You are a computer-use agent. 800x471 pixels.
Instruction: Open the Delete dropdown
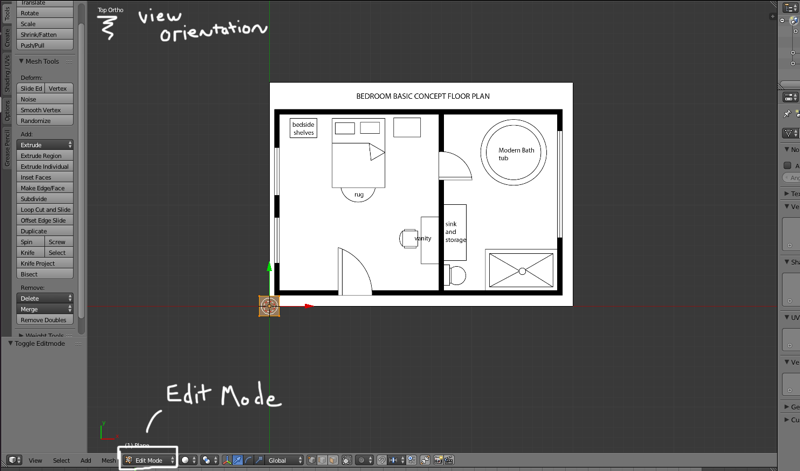45,298
